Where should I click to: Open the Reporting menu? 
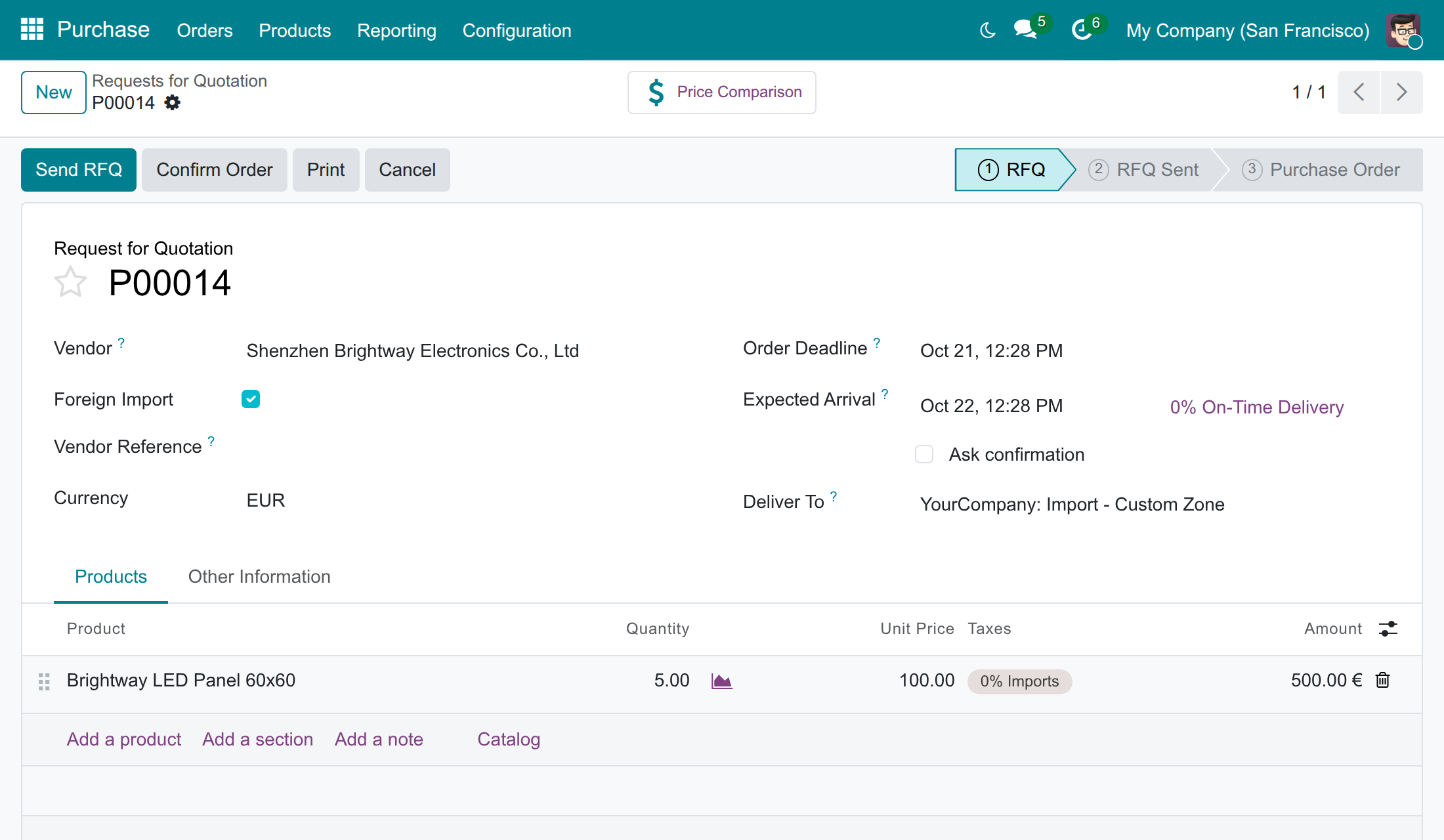point(396,30)
